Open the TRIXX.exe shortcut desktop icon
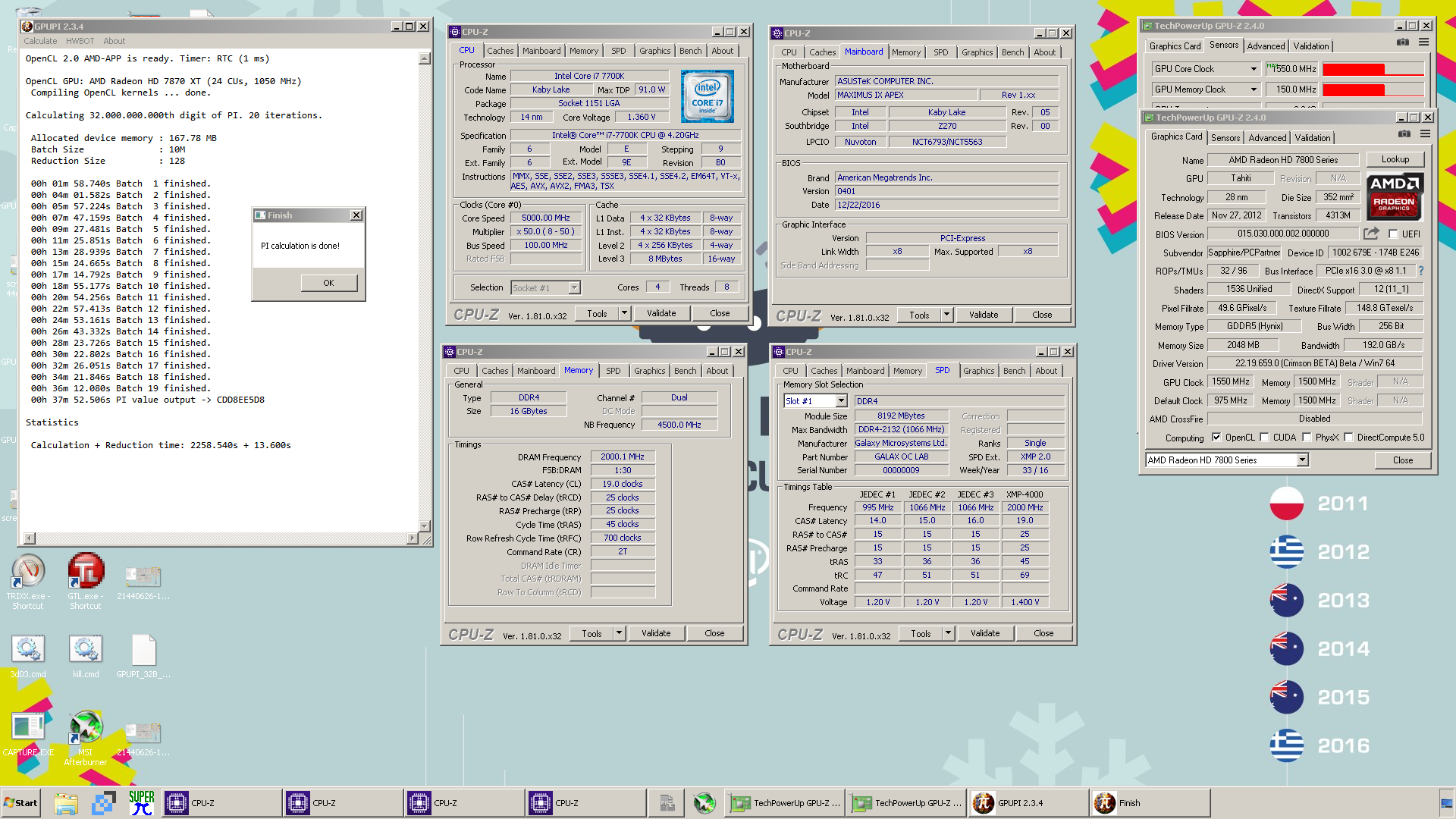This screenshot has width=1456, height=819. click(x=28, y=582)
